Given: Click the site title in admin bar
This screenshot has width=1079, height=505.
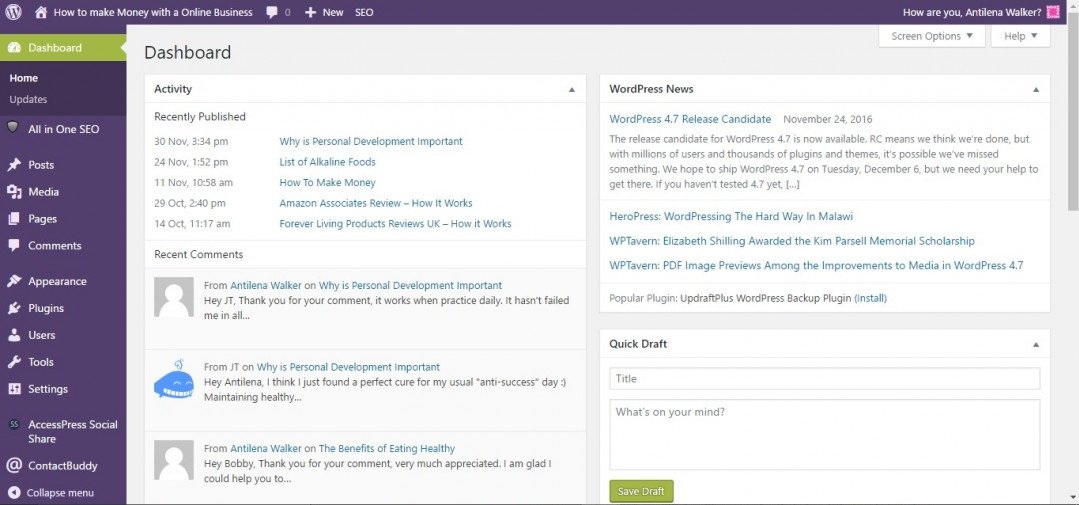Looking at the screenshot, I should pyautogui.click(x=153, y=12).
